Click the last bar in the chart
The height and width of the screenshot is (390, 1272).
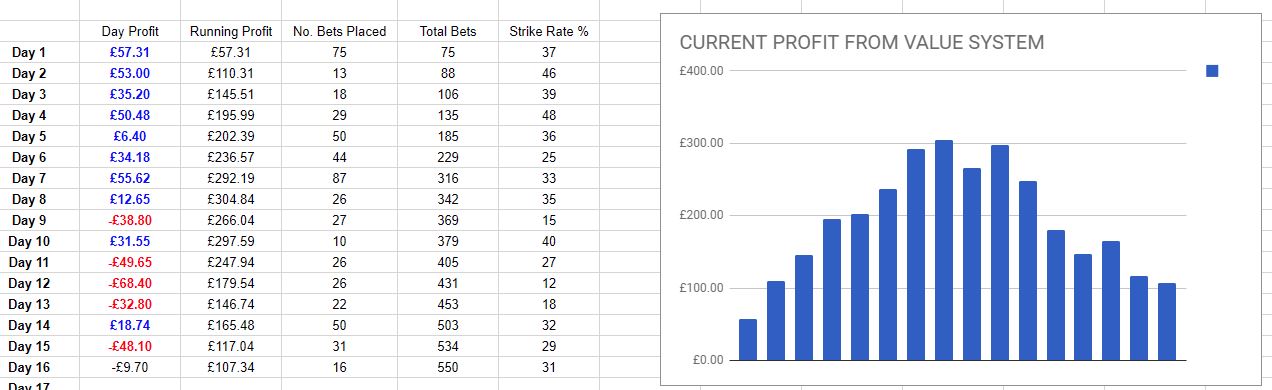(x=1167, y=322)
